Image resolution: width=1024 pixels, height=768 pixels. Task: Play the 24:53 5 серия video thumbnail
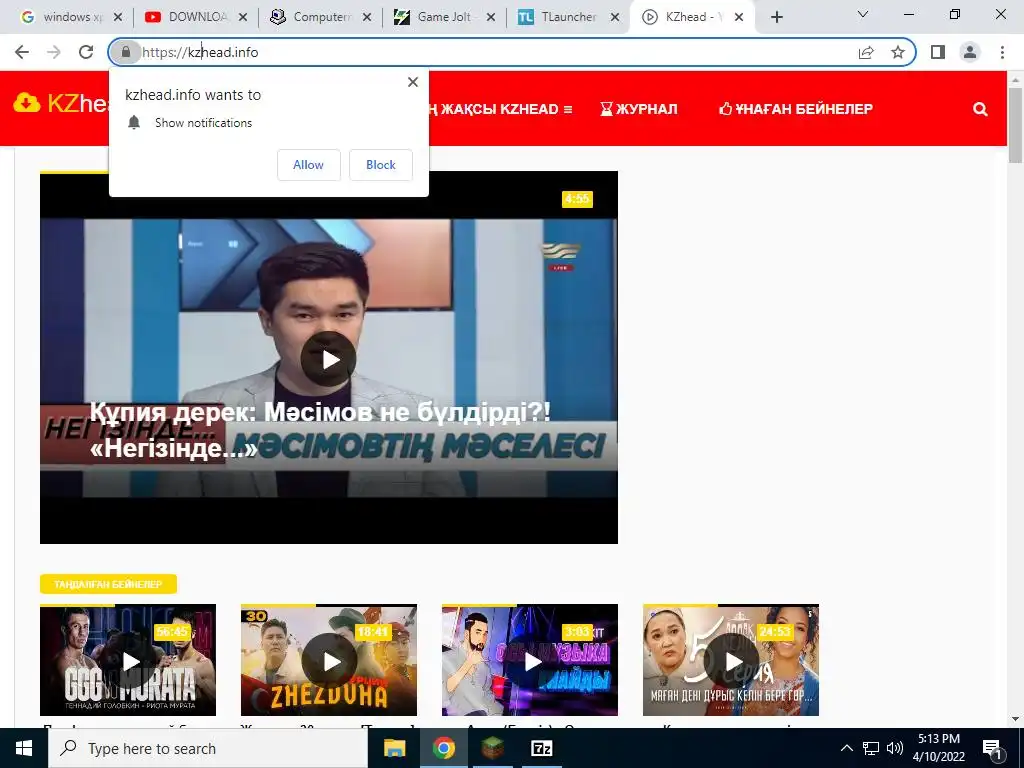pos(731,660)
